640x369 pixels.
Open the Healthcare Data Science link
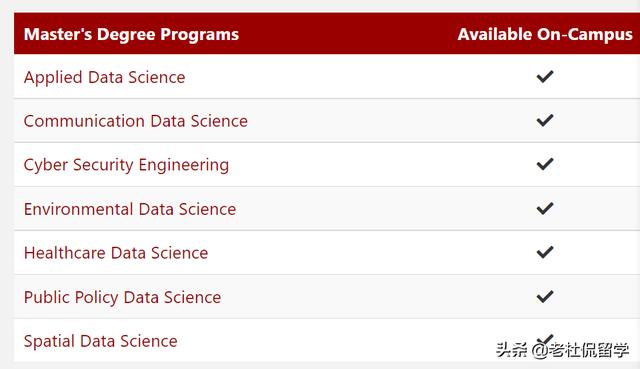tap(116, 253)
